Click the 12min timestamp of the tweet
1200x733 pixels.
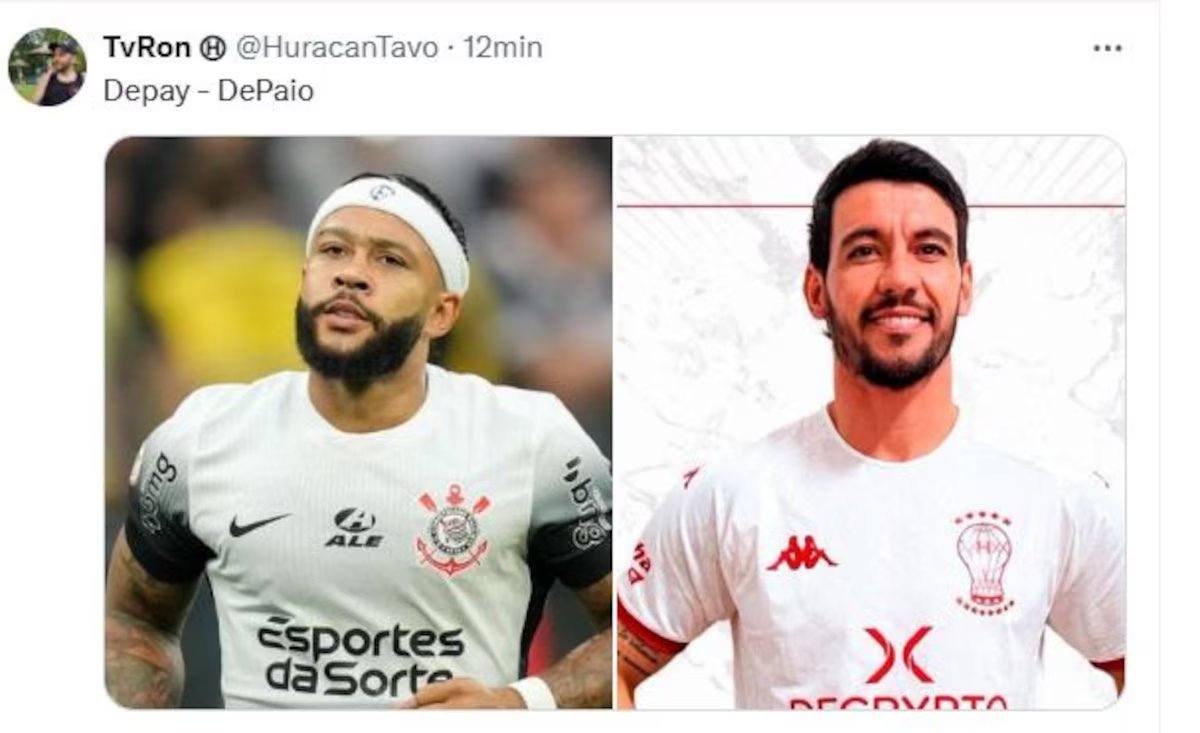pos(503,48)
